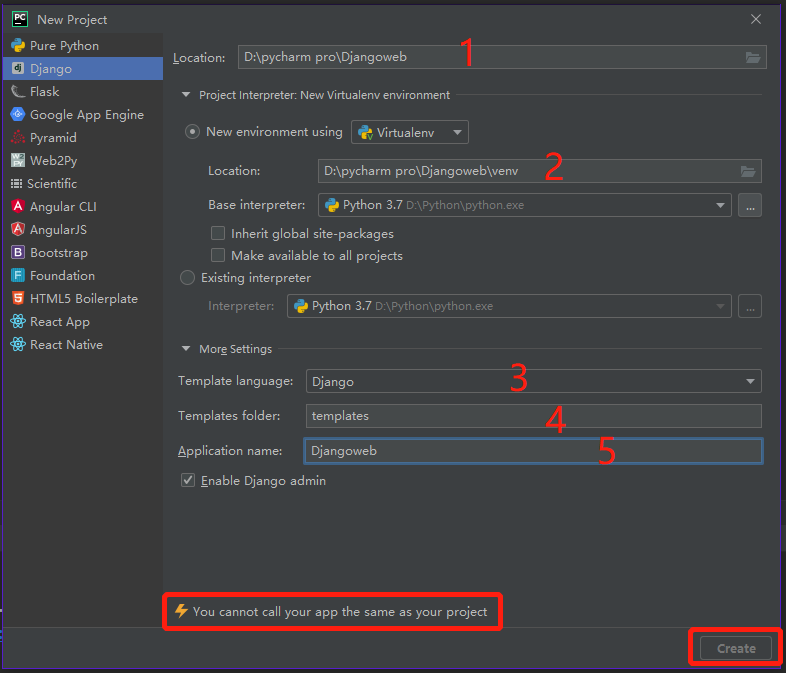
Task: Click the Pure Python icon
Action: coord(18,46)
